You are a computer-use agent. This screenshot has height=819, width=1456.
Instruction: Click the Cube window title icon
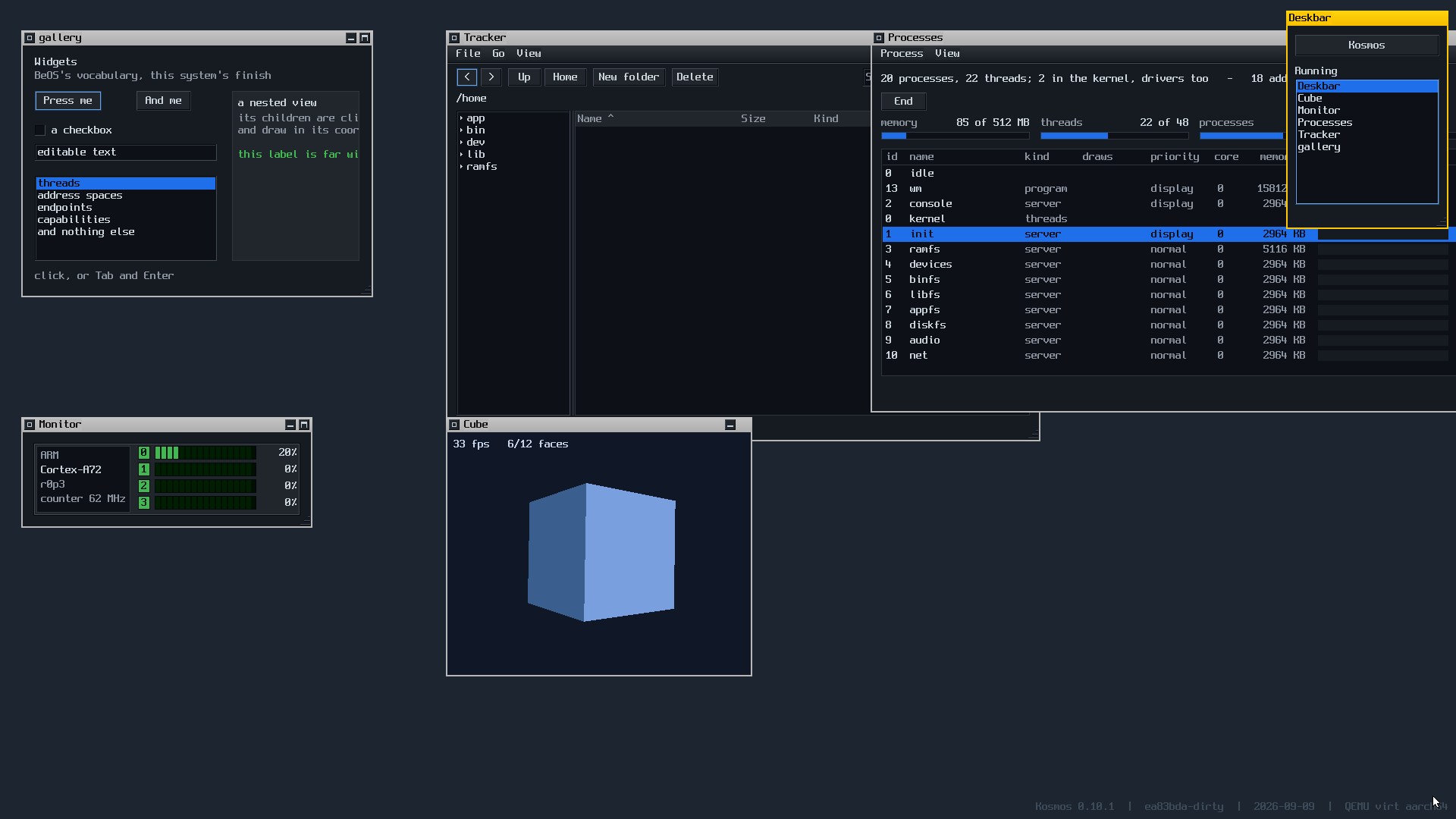pyautogui.click(x=454, y=425)
